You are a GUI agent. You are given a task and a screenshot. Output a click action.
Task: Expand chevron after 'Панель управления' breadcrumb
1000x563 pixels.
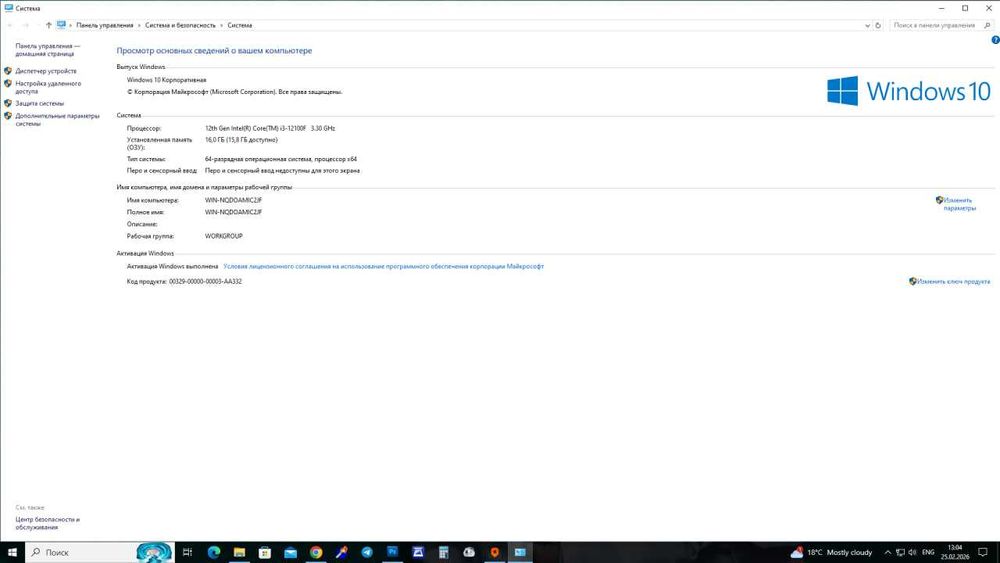[139, 26]
